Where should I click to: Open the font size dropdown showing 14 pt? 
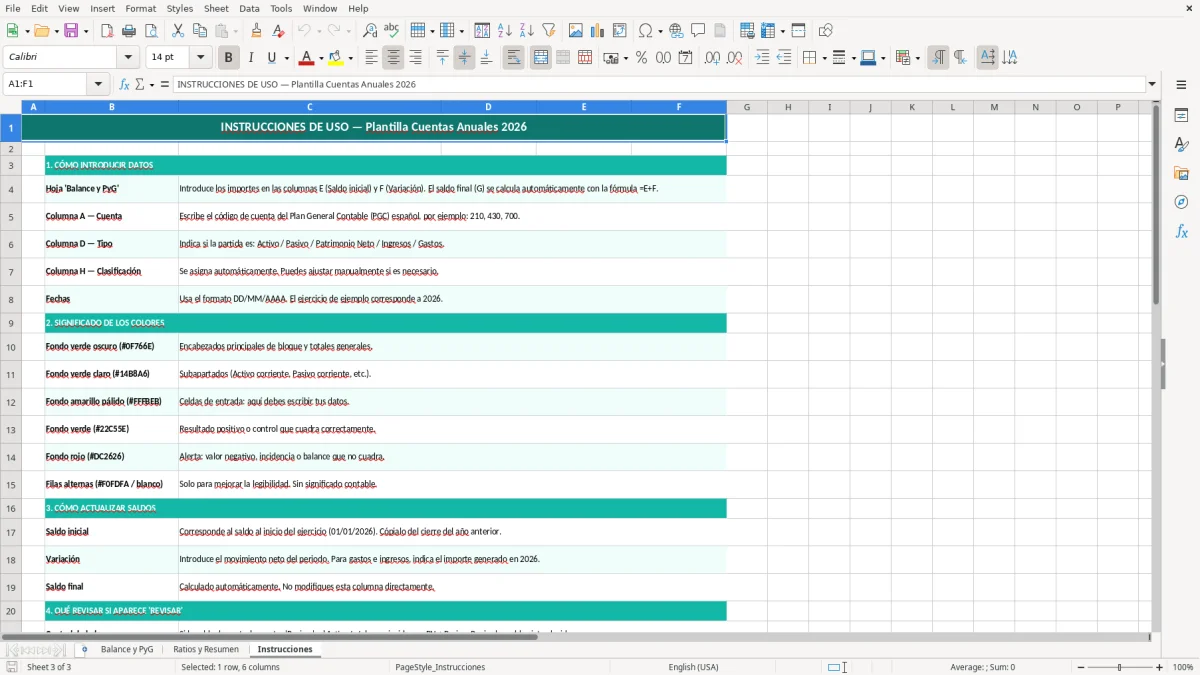201,58
